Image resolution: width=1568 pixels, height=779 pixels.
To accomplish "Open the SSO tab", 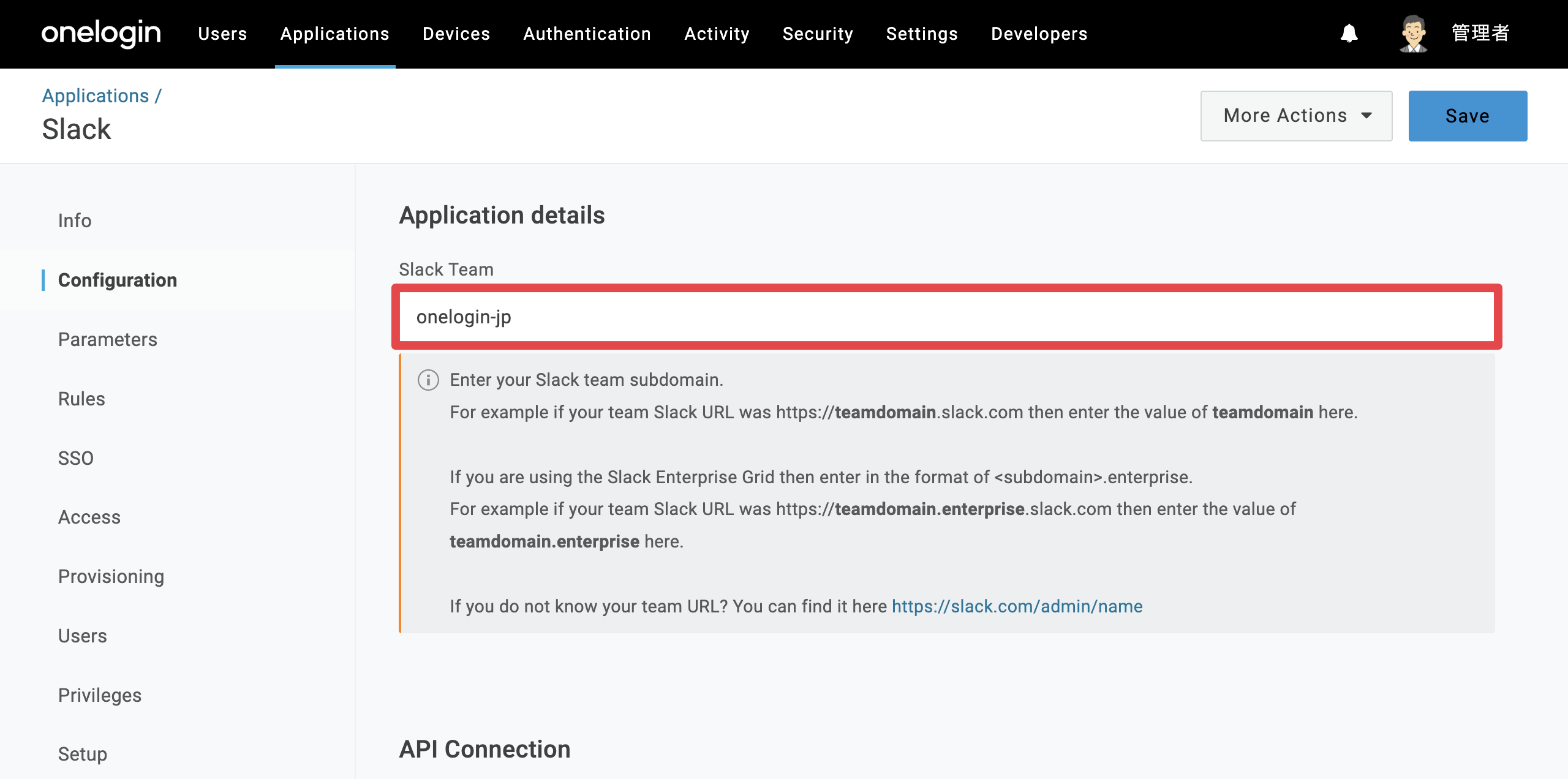I will (x=76, y=458).
